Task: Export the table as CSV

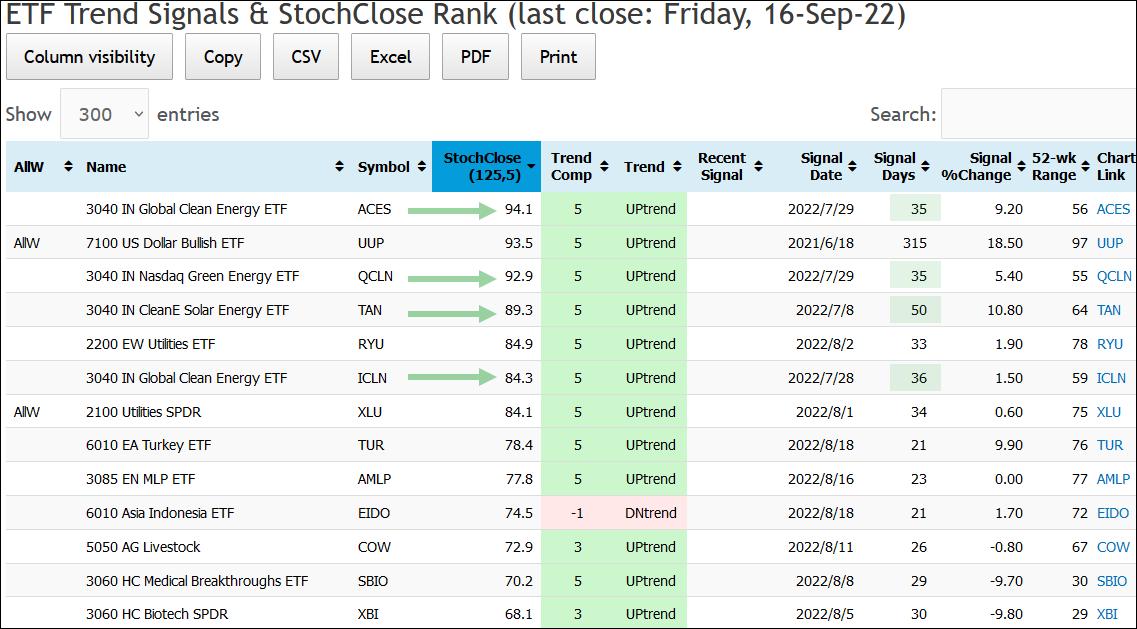Action: 306,57
